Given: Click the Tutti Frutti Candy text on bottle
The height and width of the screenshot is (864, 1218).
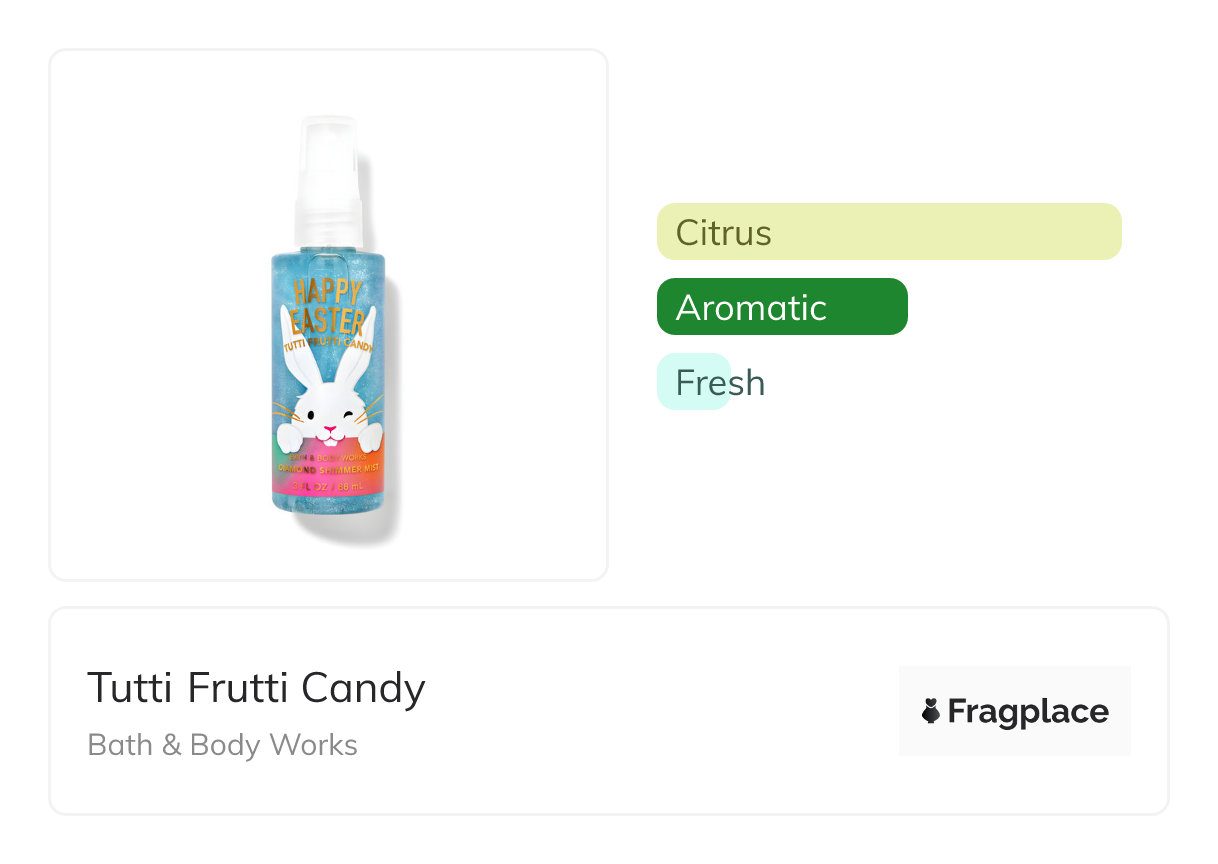Looking at the screenshot, I should click(x=328, y=346).
